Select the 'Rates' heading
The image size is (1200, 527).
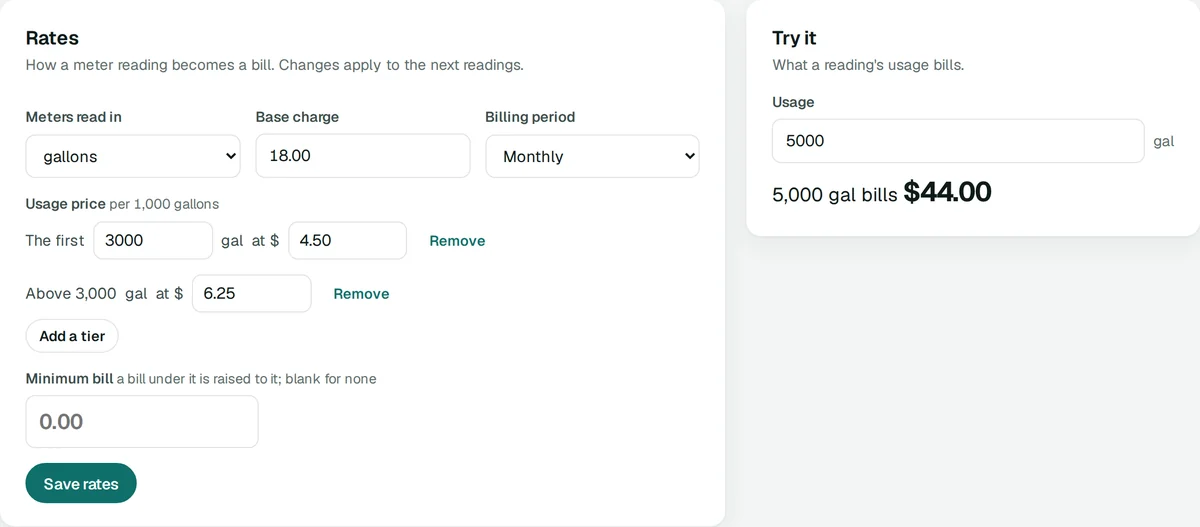[x=52, y=38]
